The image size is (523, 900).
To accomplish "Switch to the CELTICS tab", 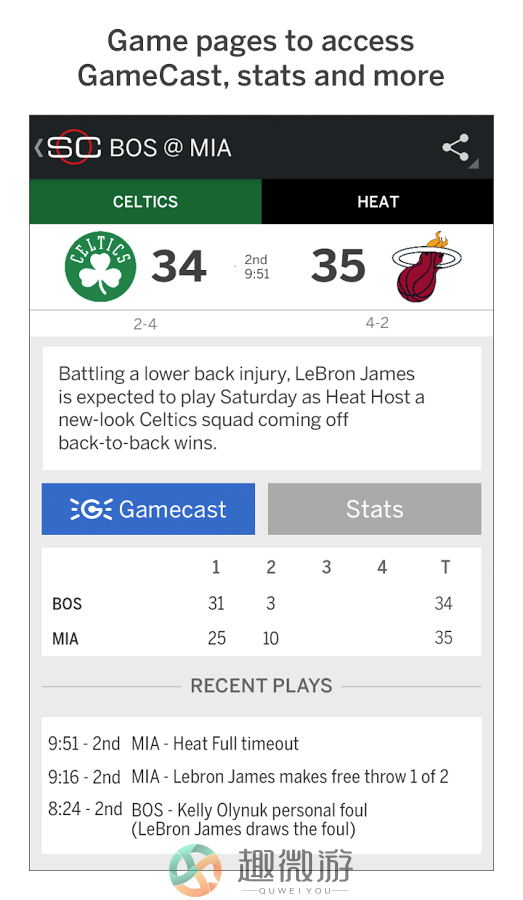I will pos(145,201).
